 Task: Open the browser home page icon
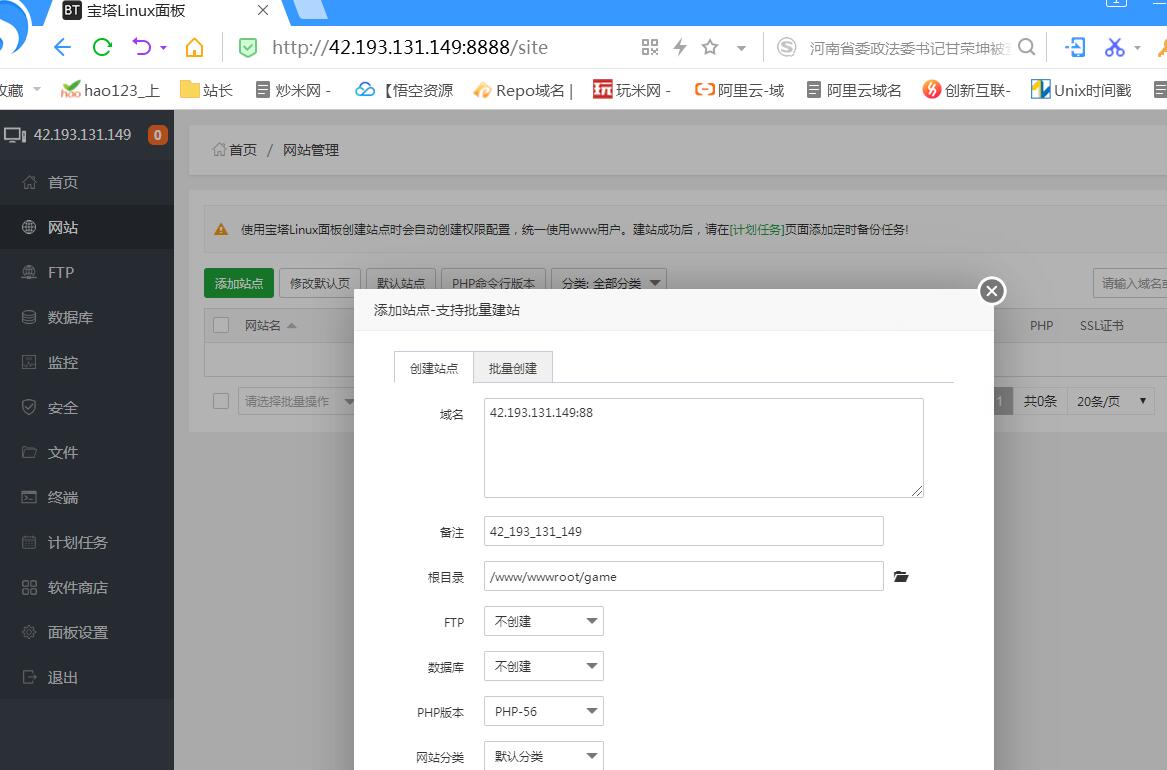pos(194,47)
